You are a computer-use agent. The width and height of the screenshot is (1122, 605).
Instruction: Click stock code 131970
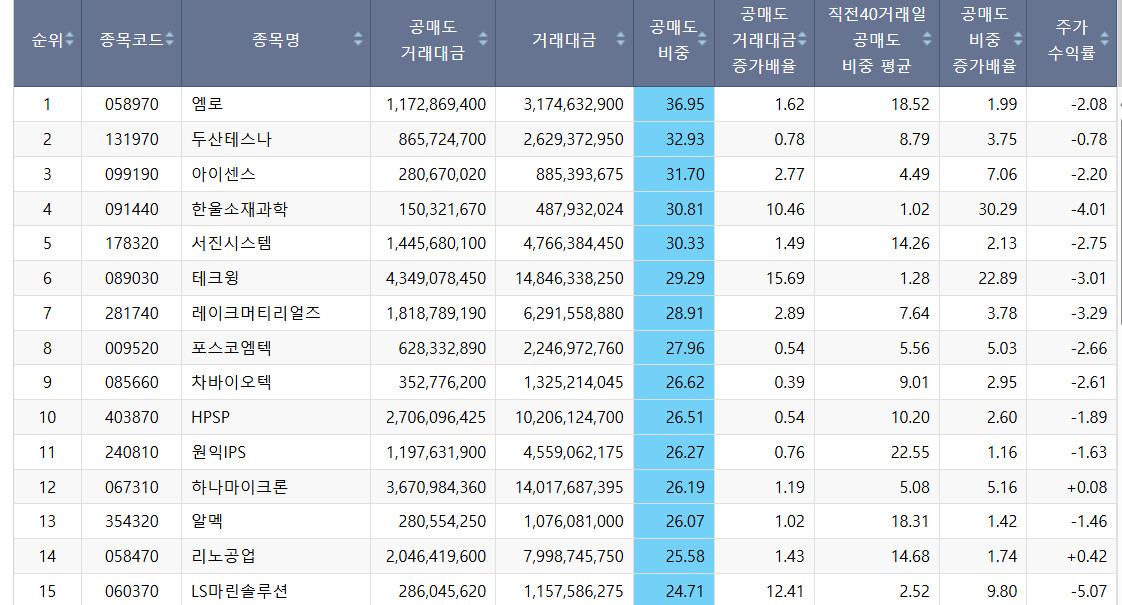coord(132,139)
